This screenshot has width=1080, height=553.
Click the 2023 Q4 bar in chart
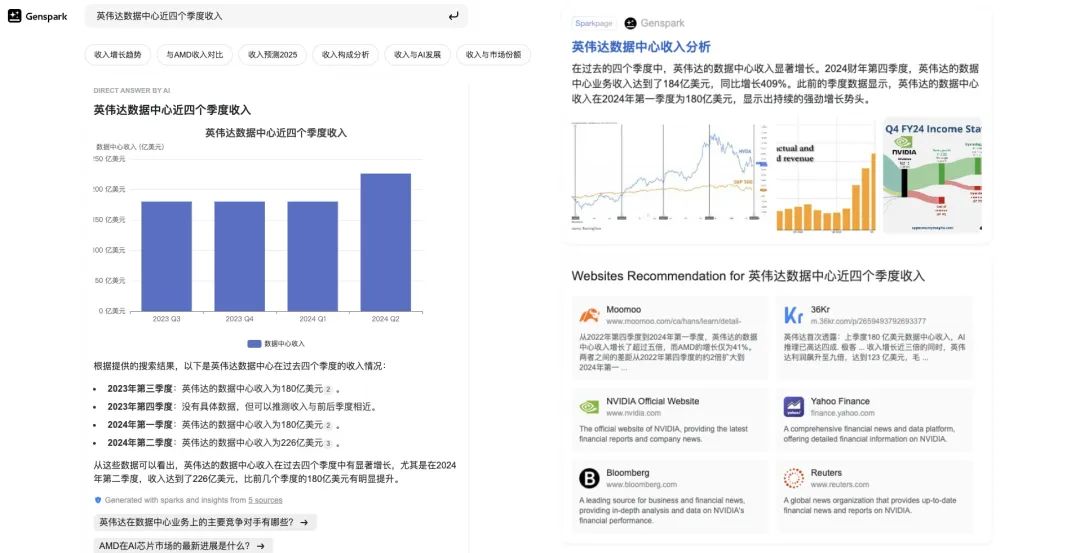[x=239, y=256]
